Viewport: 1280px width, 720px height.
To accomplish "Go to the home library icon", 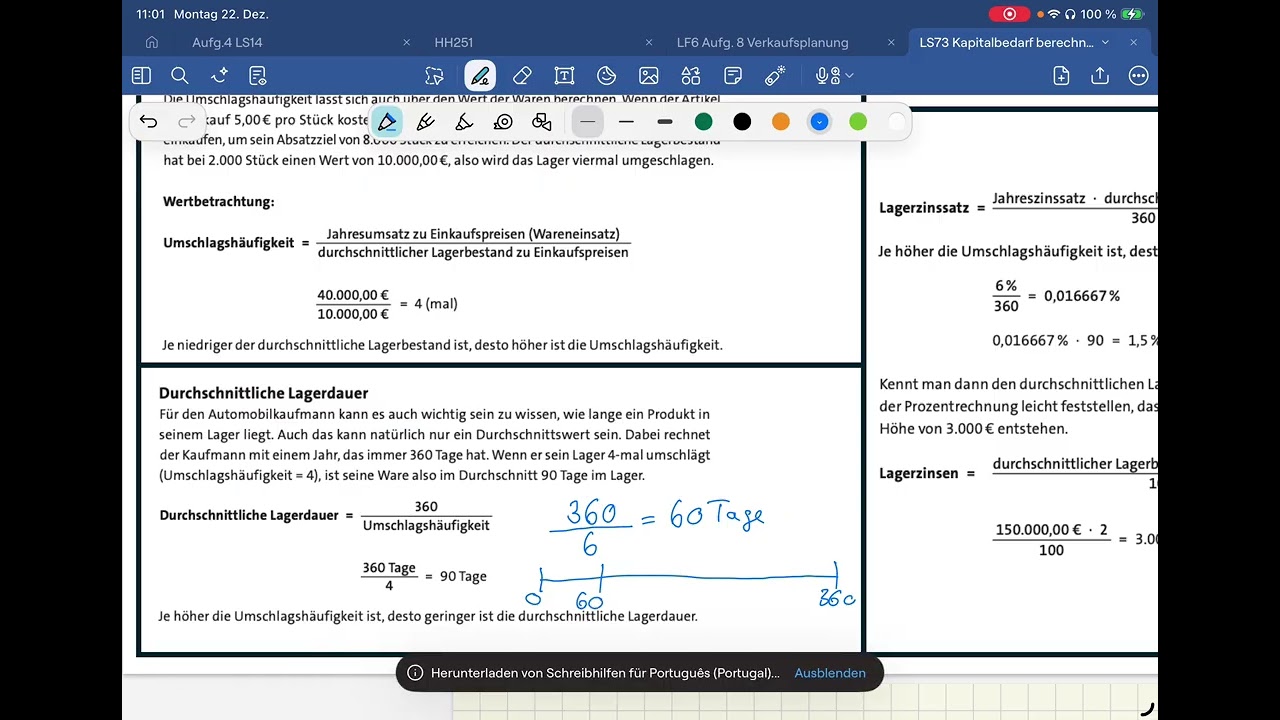I will click(x=152, y=43).
